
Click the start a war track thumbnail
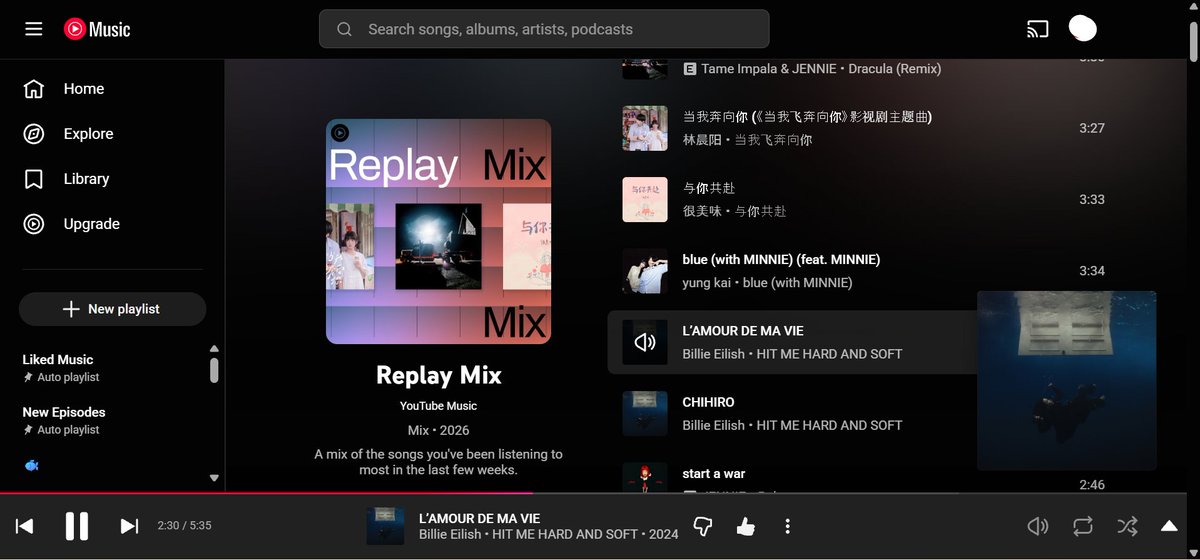click(x=645, y=478)
